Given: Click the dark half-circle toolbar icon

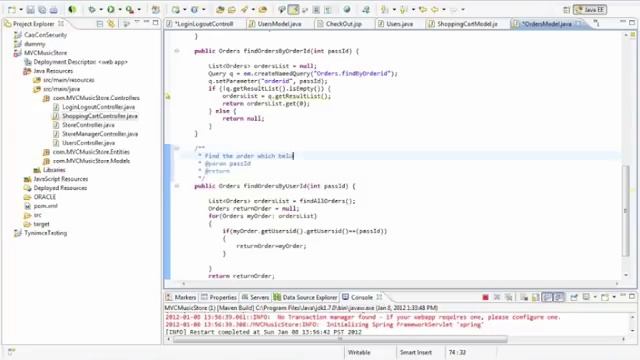Looking at the screenshot, I should [73, 9].
